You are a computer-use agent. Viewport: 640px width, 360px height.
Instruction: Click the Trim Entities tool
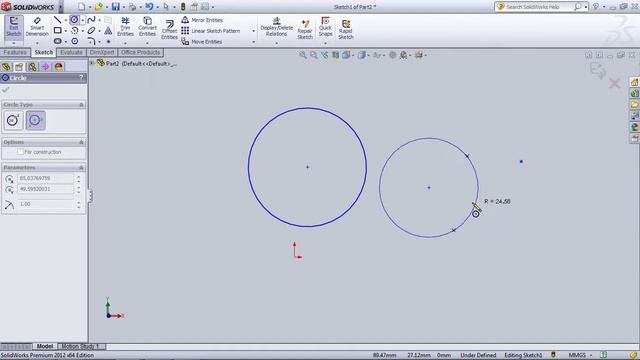pos(125,27)
